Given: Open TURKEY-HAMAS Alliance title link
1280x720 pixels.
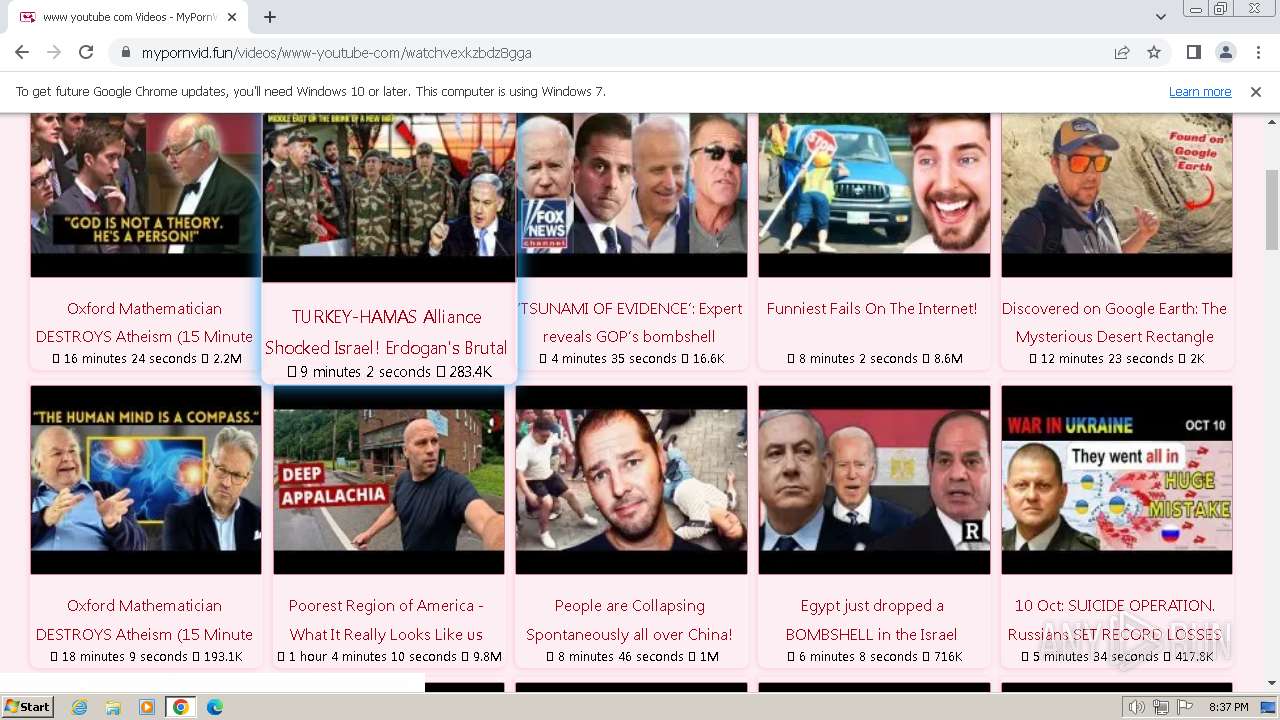Looking at the screenshot, I should point(387,332).
